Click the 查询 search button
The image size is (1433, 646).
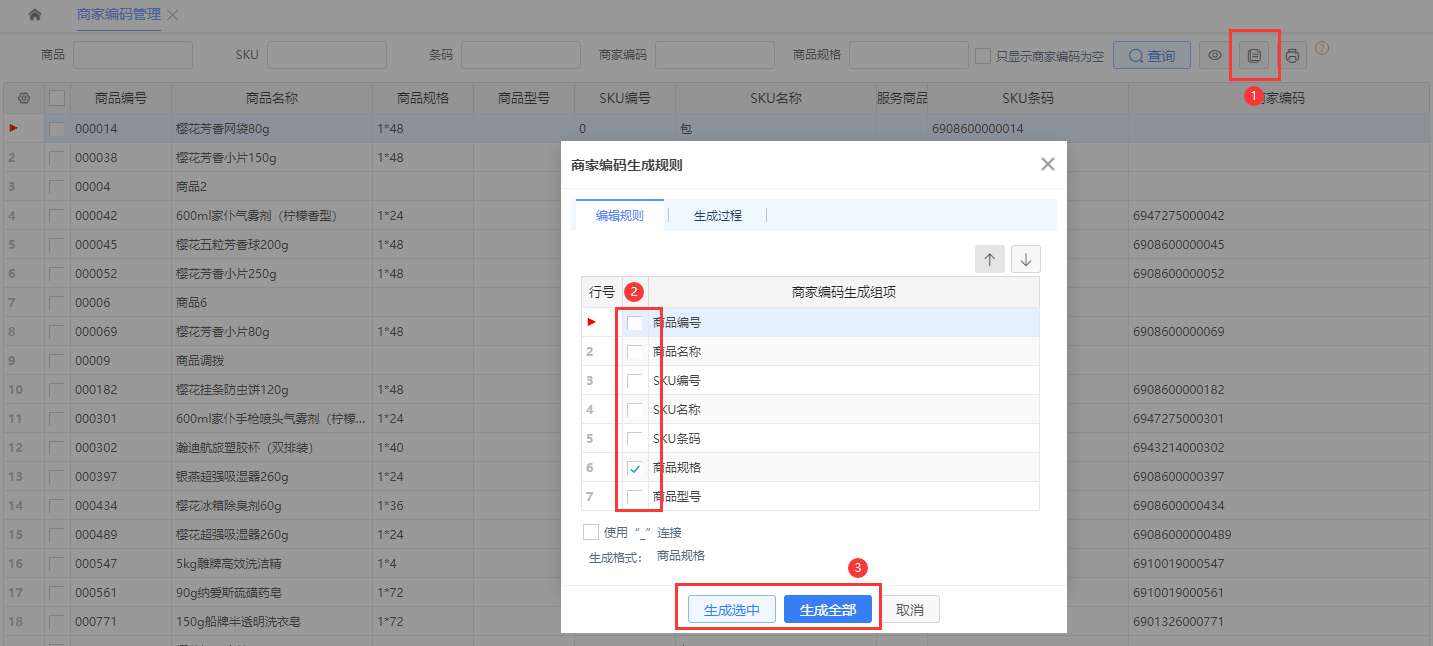1152,56
